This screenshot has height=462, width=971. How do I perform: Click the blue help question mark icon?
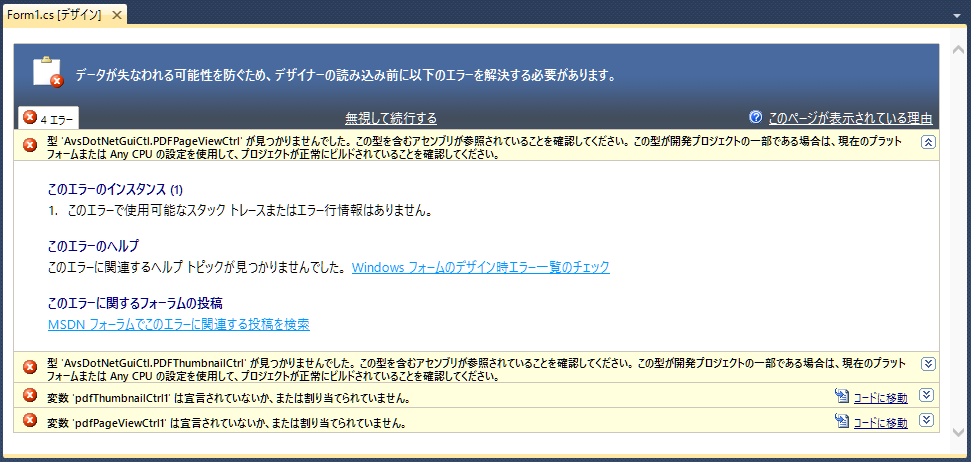click(x=755, y=117)
